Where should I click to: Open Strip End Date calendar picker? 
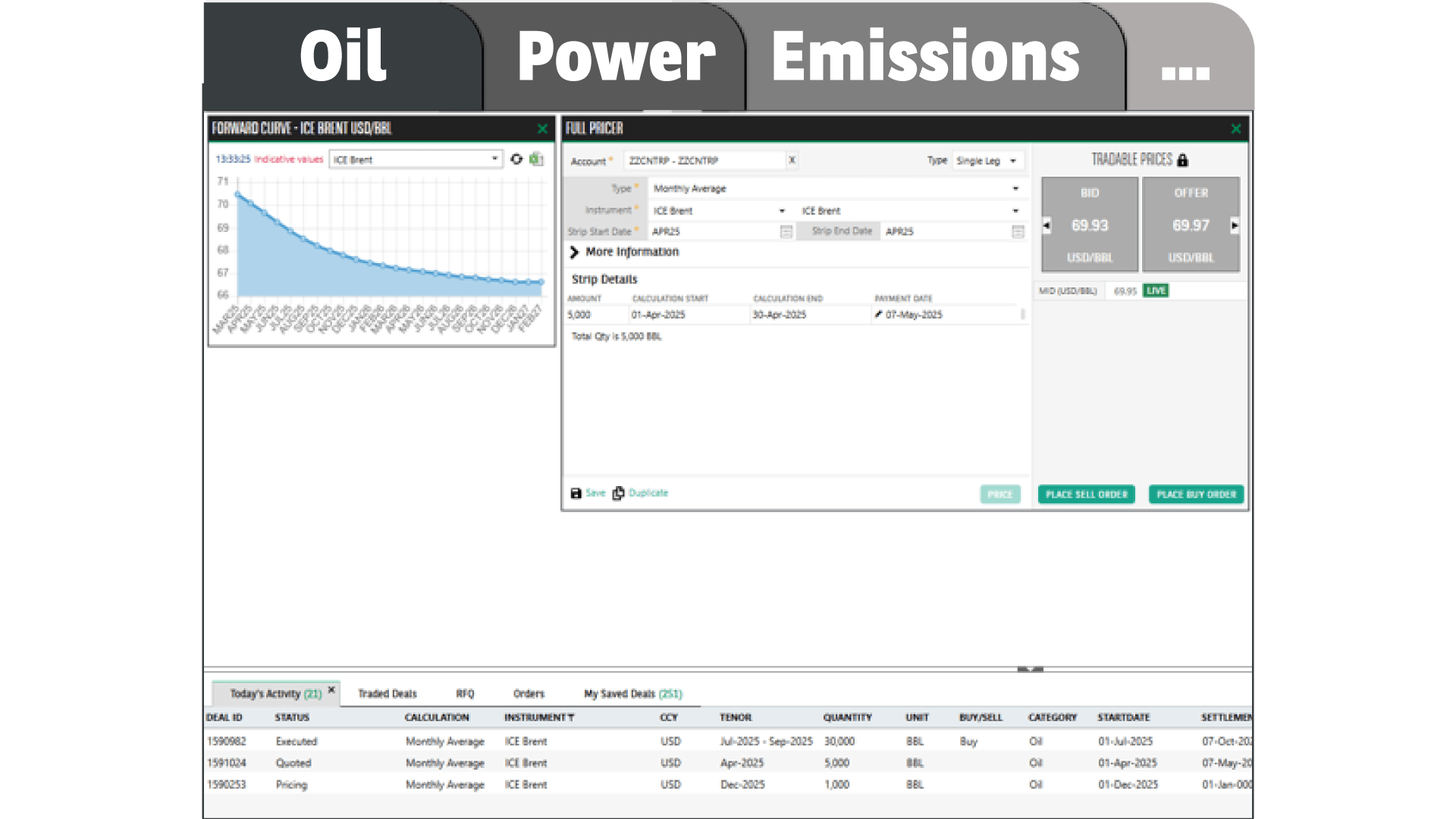point(1018,232)
